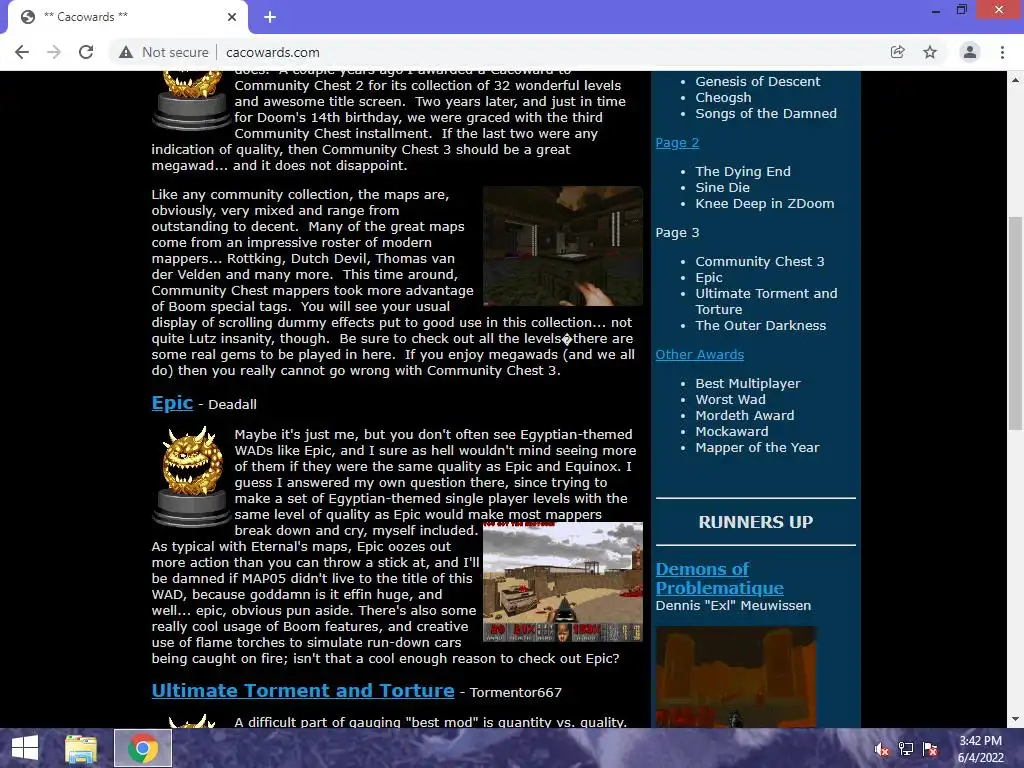The height and width of the screenshot is (768, 1024).
Task: Bookmark this page with the star
Action: (930, 52)
